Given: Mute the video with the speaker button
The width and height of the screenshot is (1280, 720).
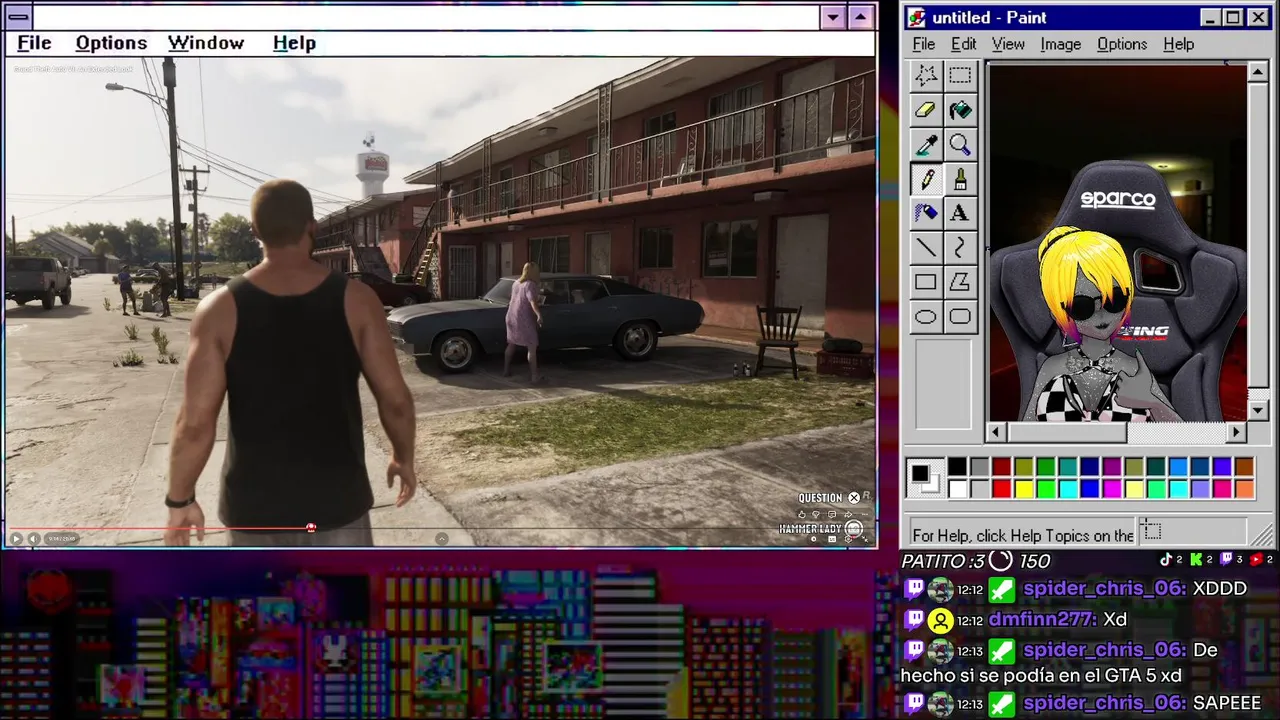Looking at the screenshot, I should [34, 538].
